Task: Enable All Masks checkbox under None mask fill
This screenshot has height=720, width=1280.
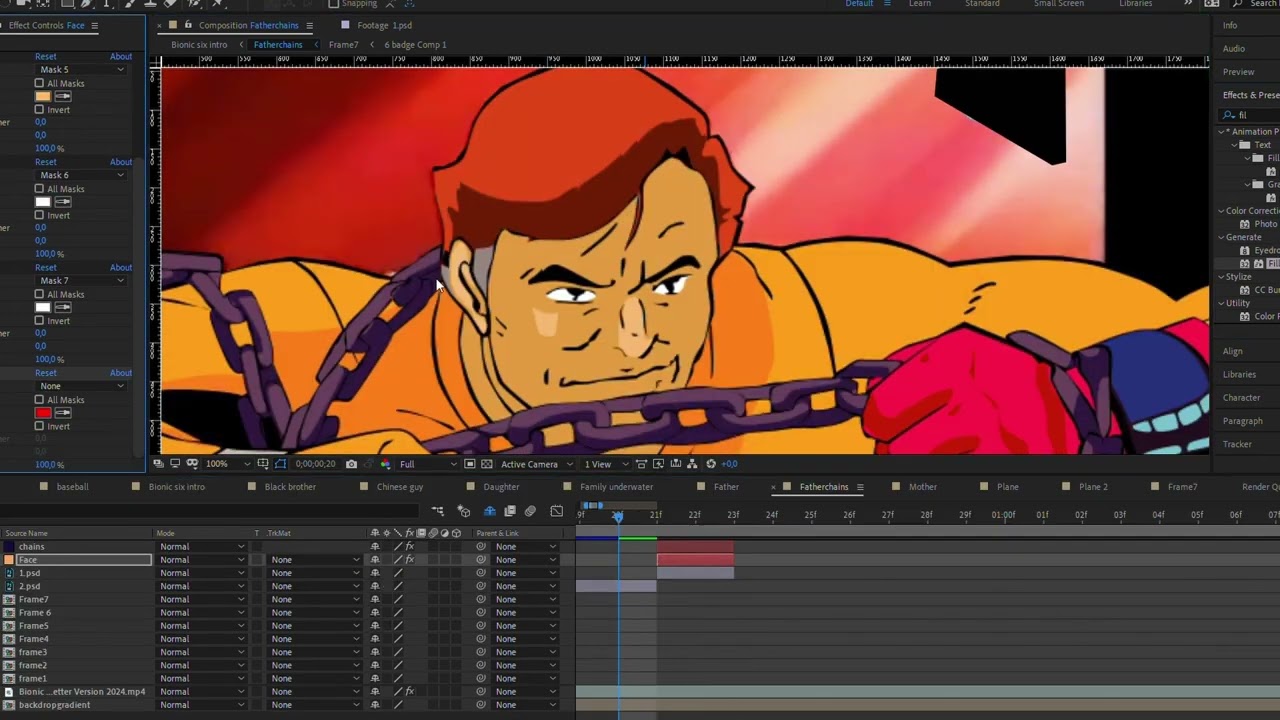Action: click(x=40, y=400)
